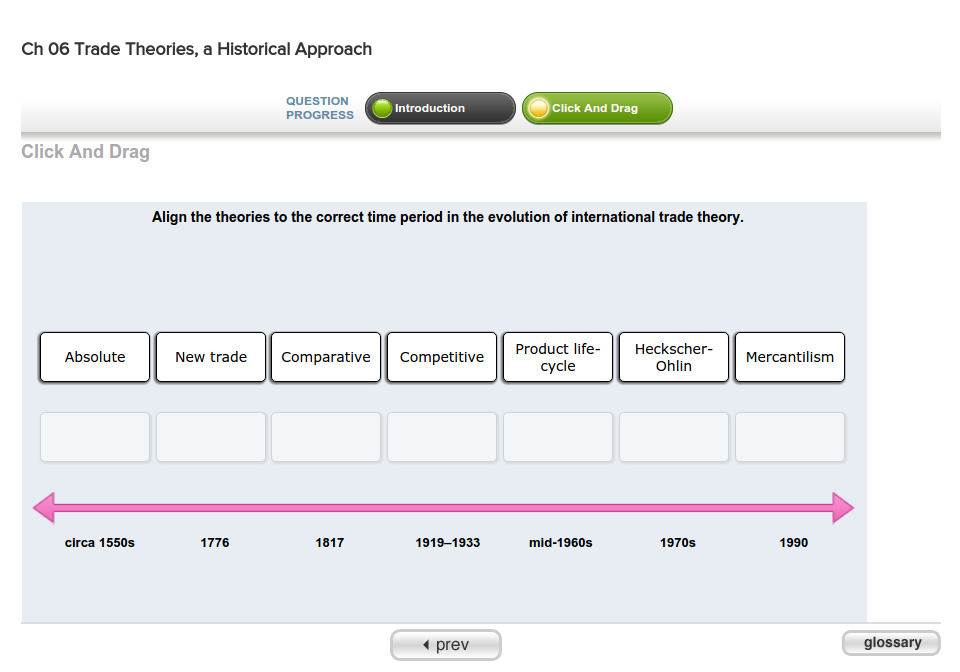Open the glossary
This screenshot has height=672, width=960.
tap(890, 643)
